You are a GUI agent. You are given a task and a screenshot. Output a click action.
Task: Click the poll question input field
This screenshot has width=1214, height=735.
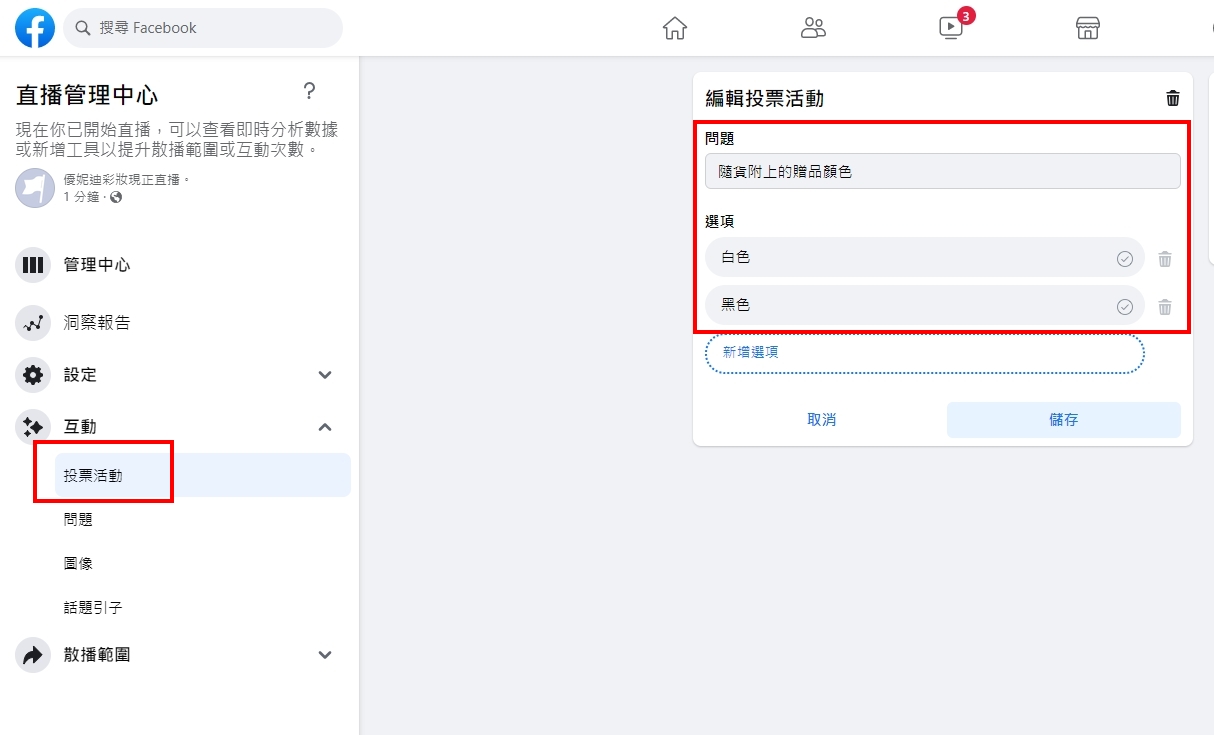tap(941, 170)
